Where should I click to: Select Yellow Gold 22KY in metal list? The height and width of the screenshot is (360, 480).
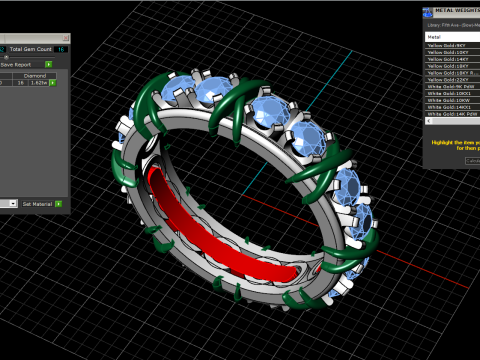[452, 80]
